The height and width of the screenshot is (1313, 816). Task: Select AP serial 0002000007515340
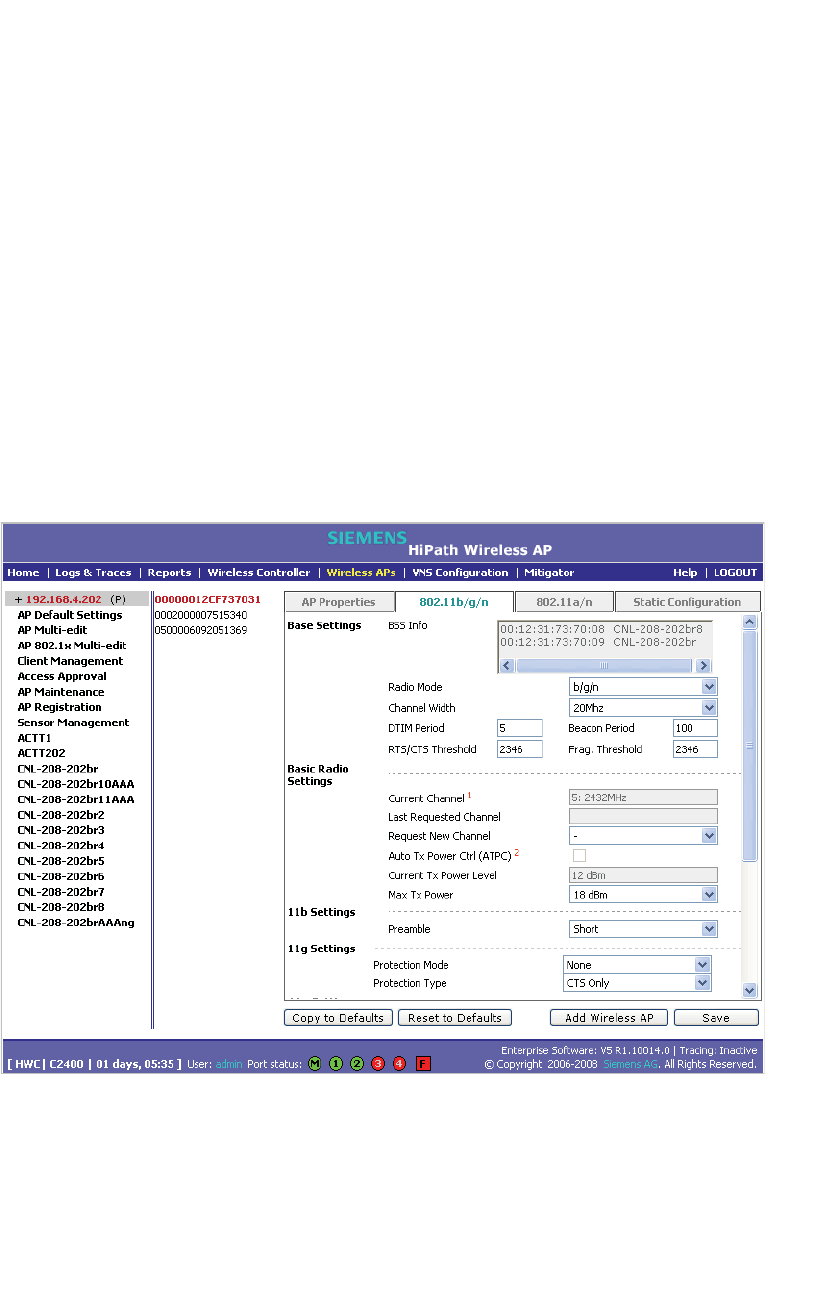[x=200, y=615]
